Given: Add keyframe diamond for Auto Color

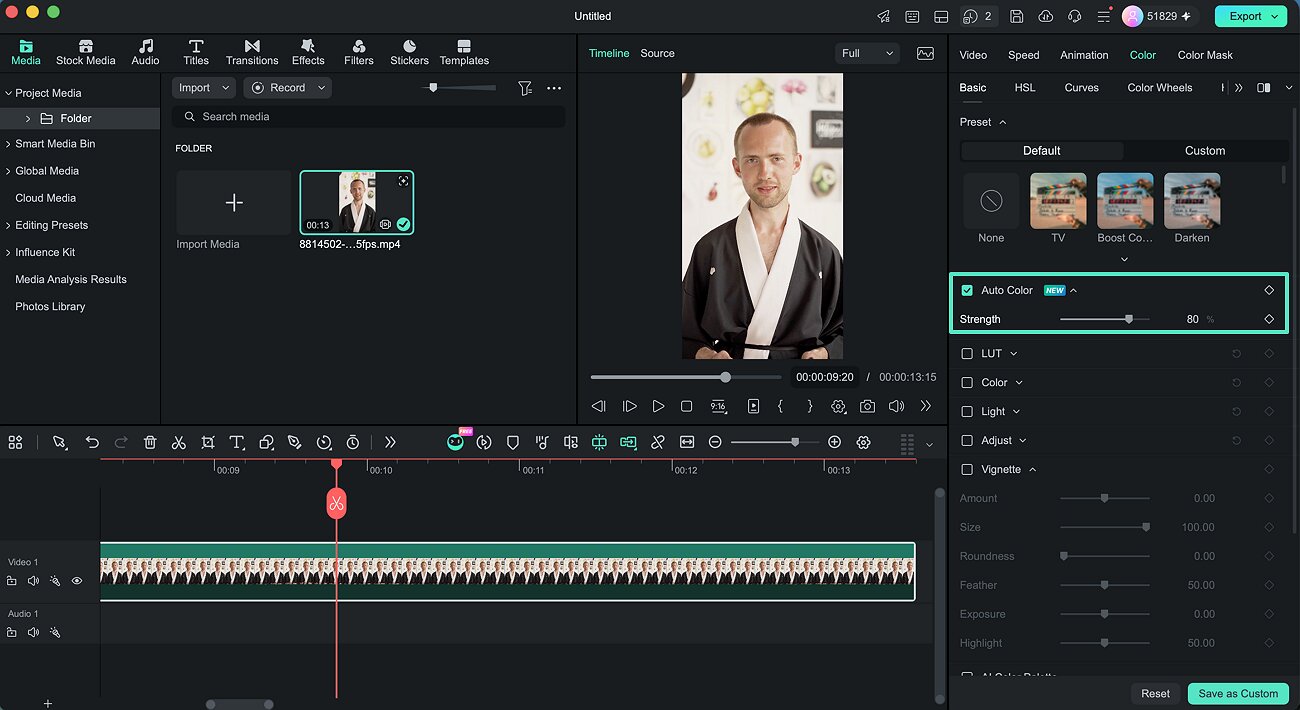Looking at the screenshot, I should click(1269, 290).
